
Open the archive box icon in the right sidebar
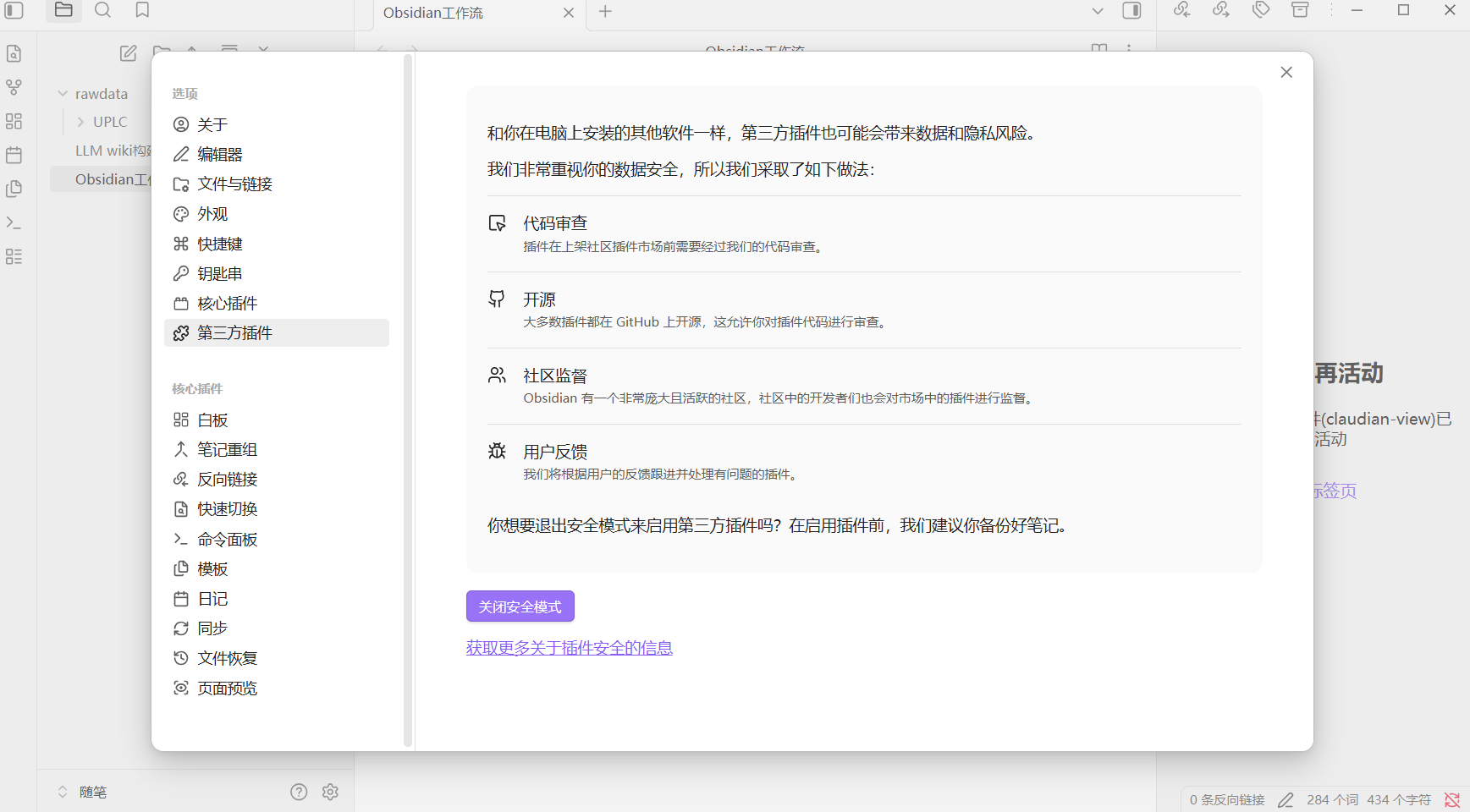(x=1301, y=10)
